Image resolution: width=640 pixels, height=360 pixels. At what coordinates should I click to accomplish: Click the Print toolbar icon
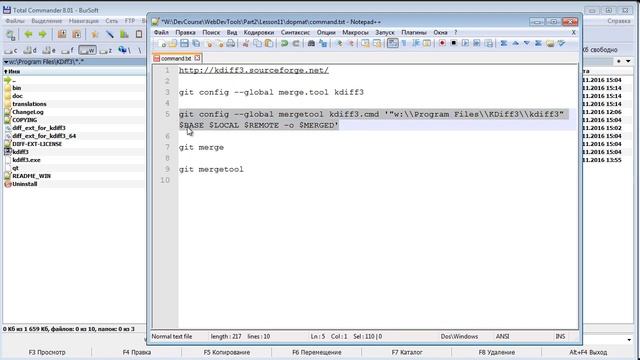pyautogui.click(x=230, y=43)
